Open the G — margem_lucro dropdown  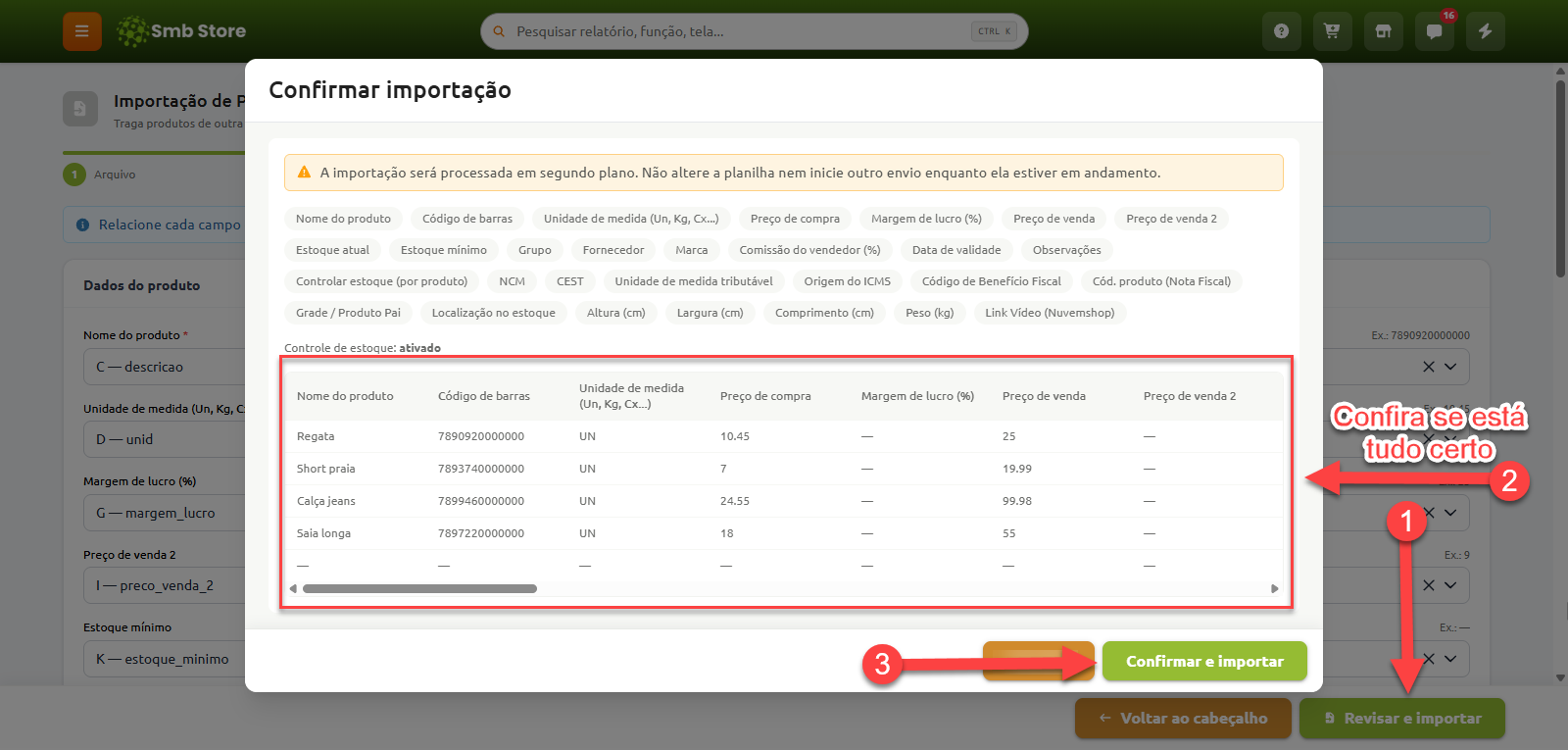click(x=165, y=513)
